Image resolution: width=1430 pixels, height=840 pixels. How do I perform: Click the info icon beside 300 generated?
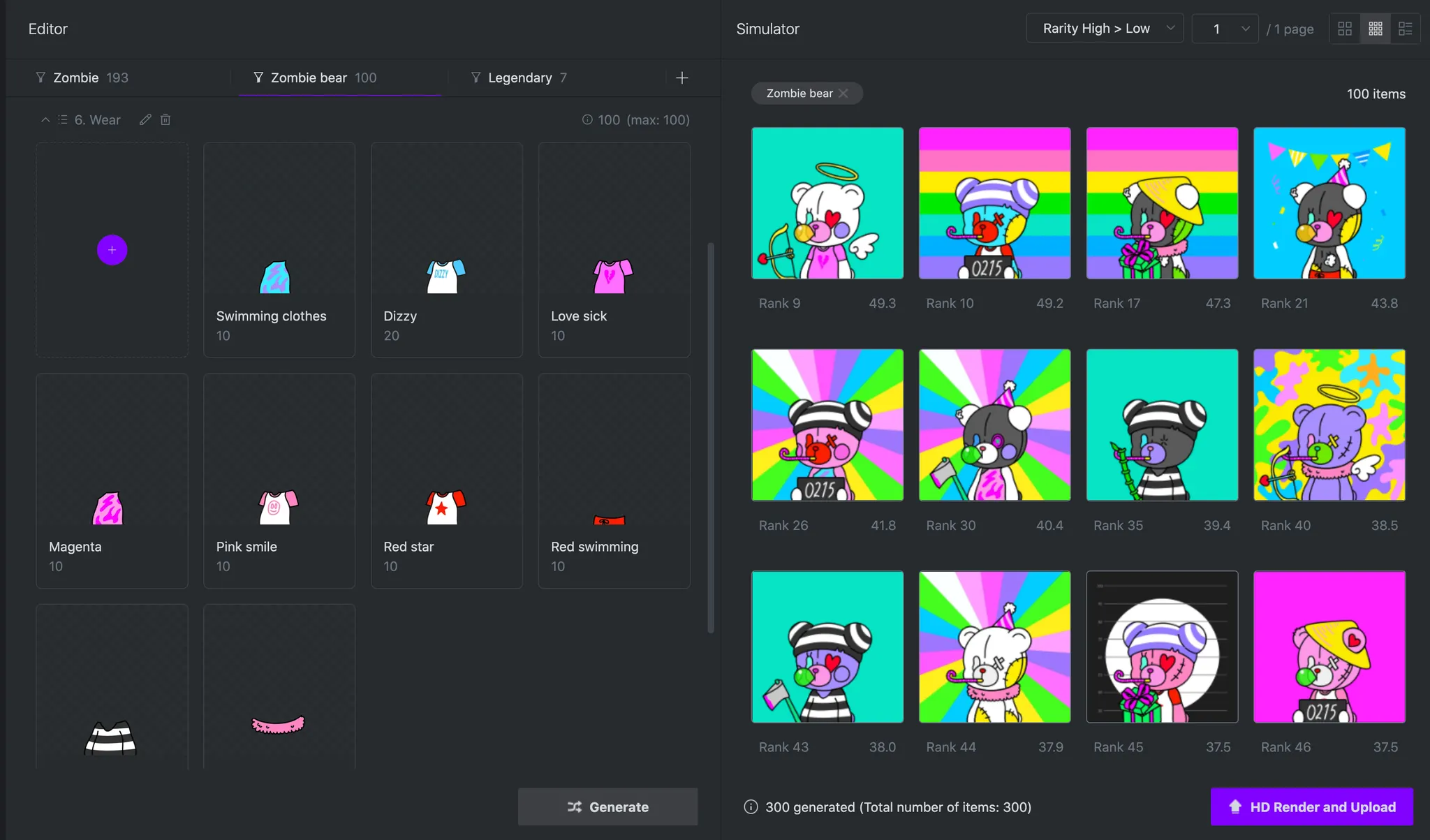751,807
